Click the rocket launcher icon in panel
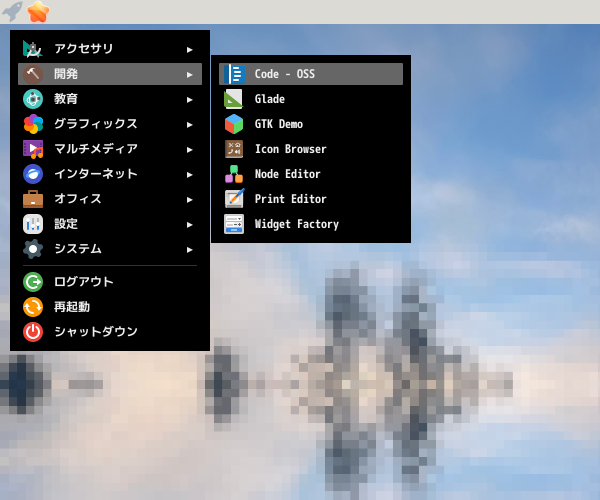600x500 pixels. pos(12,11)
